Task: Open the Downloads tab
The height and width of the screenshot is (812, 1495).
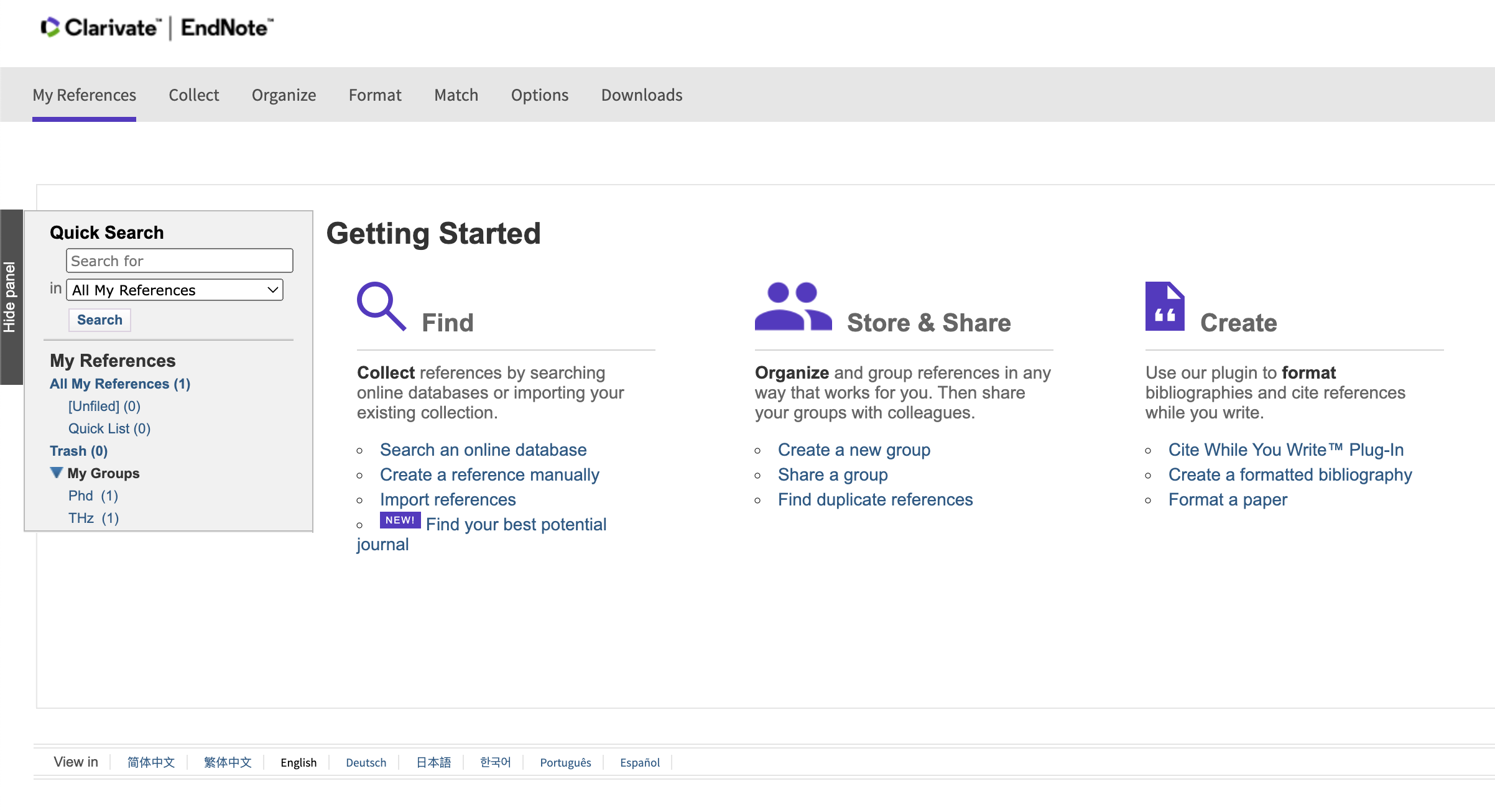Action: click(641, 95)
